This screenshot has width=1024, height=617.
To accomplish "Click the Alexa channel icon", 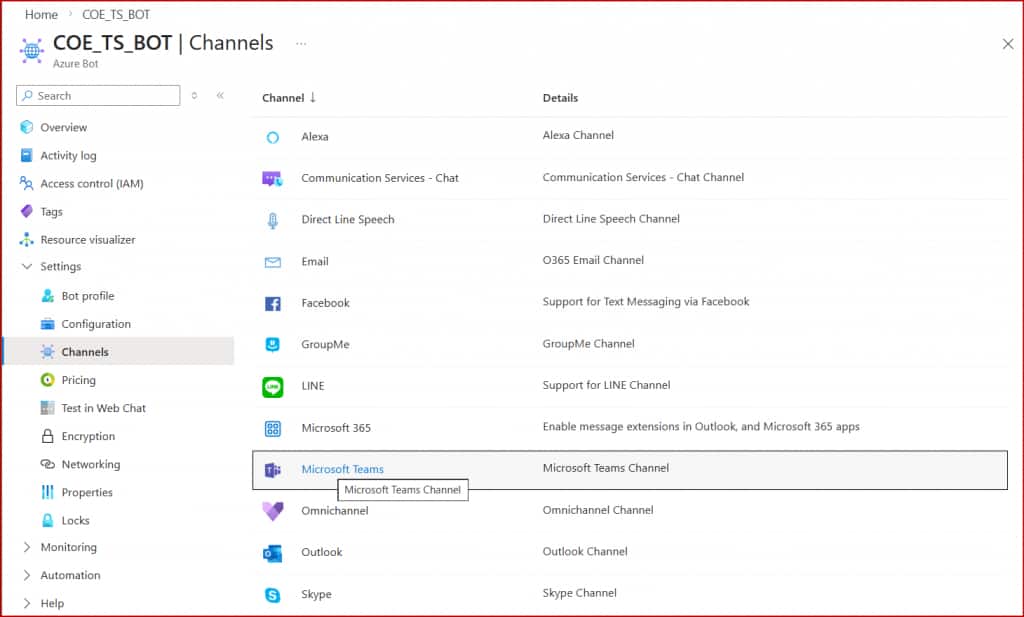I will pos(273,137).
